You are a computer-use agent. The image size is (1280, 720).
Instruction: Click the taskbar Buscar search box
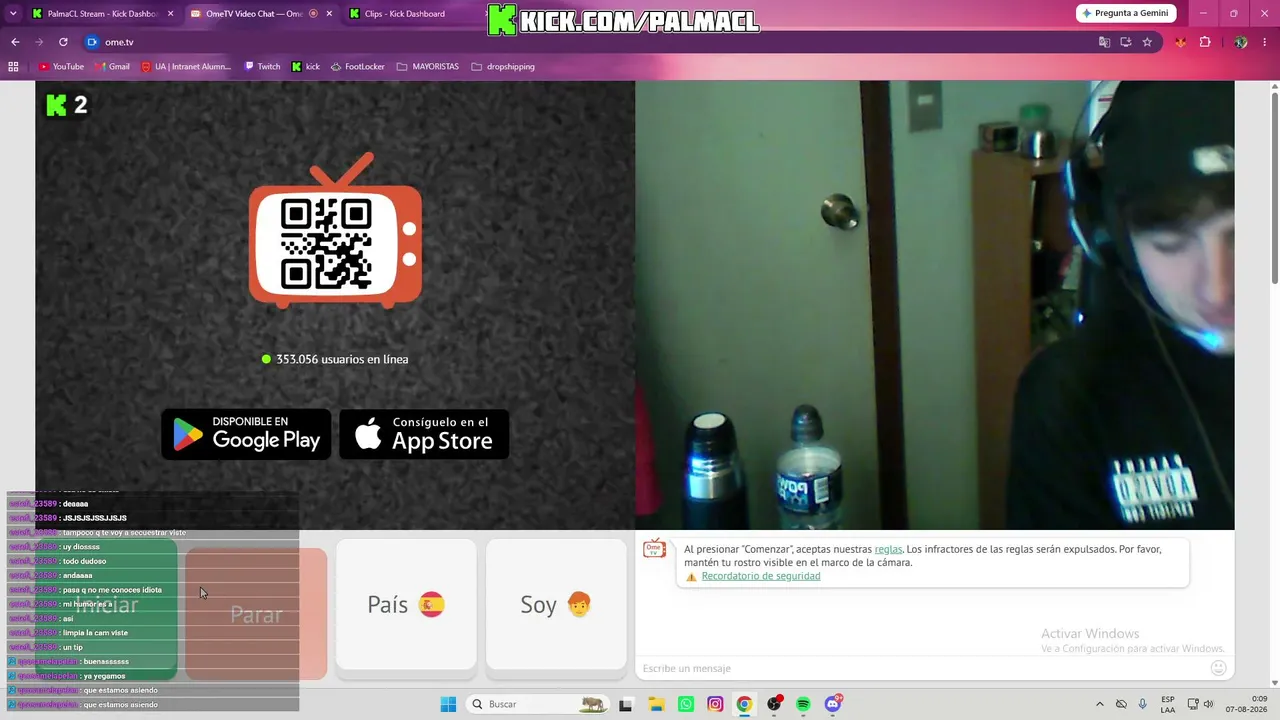[538, 704]
